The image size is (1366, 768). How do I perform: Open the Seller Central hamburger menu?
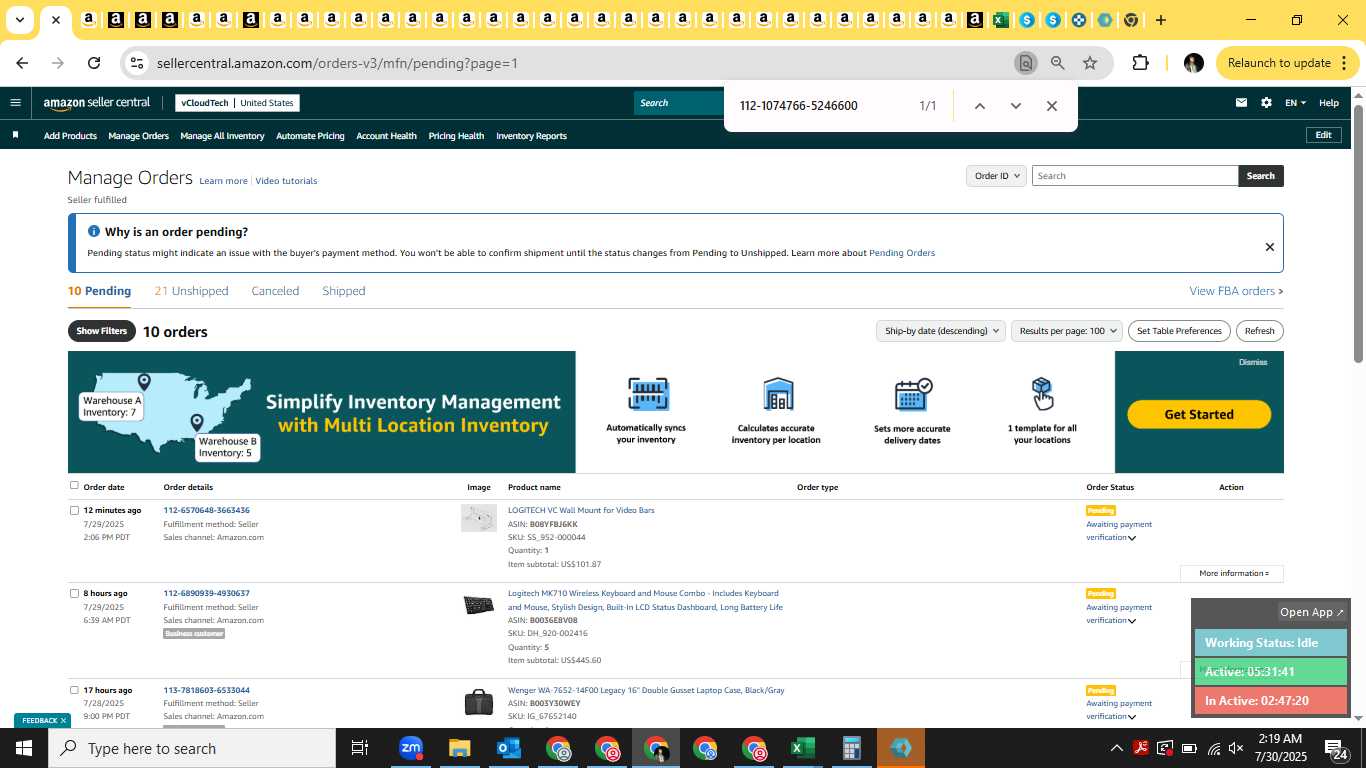pyautogui.click(x=15, y=102)
